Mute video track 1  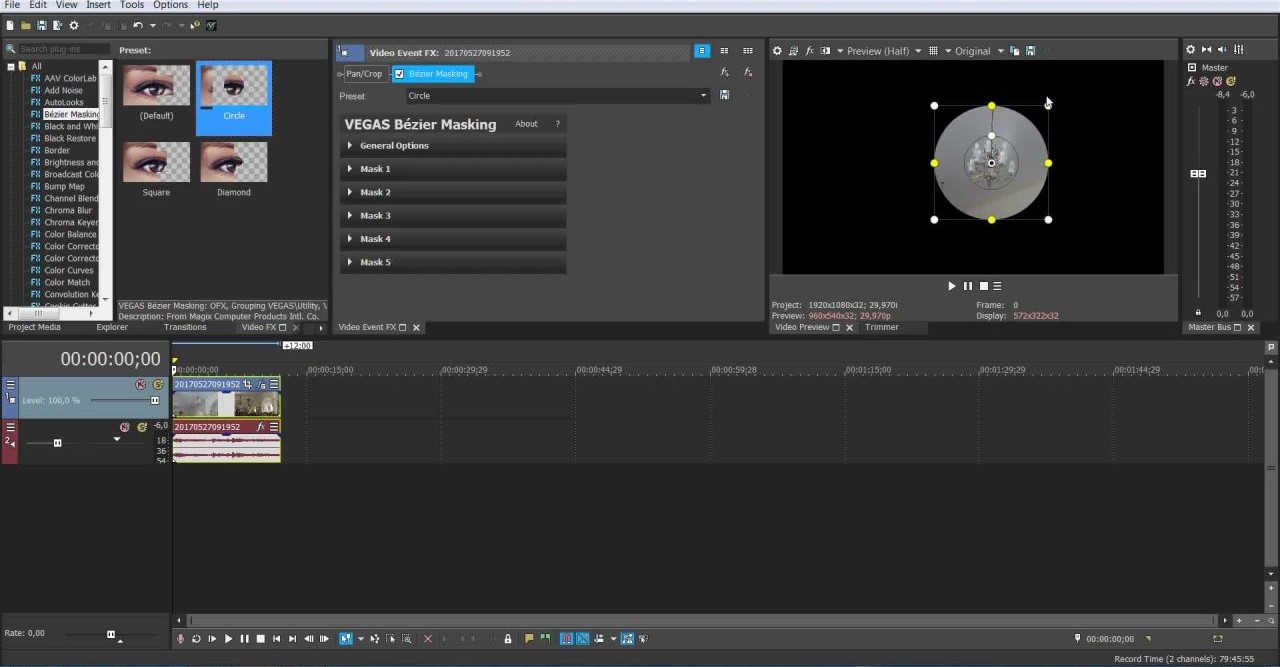140,384
